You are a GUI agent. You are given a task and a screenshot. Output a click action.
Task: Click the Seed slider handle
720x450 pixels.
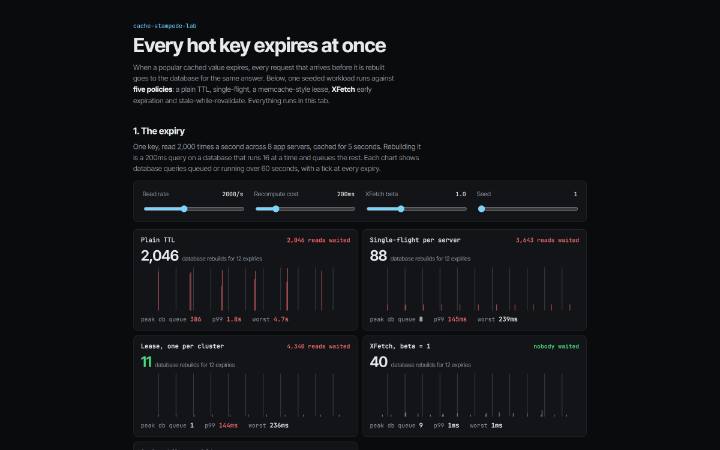click(x=481, y=209)
